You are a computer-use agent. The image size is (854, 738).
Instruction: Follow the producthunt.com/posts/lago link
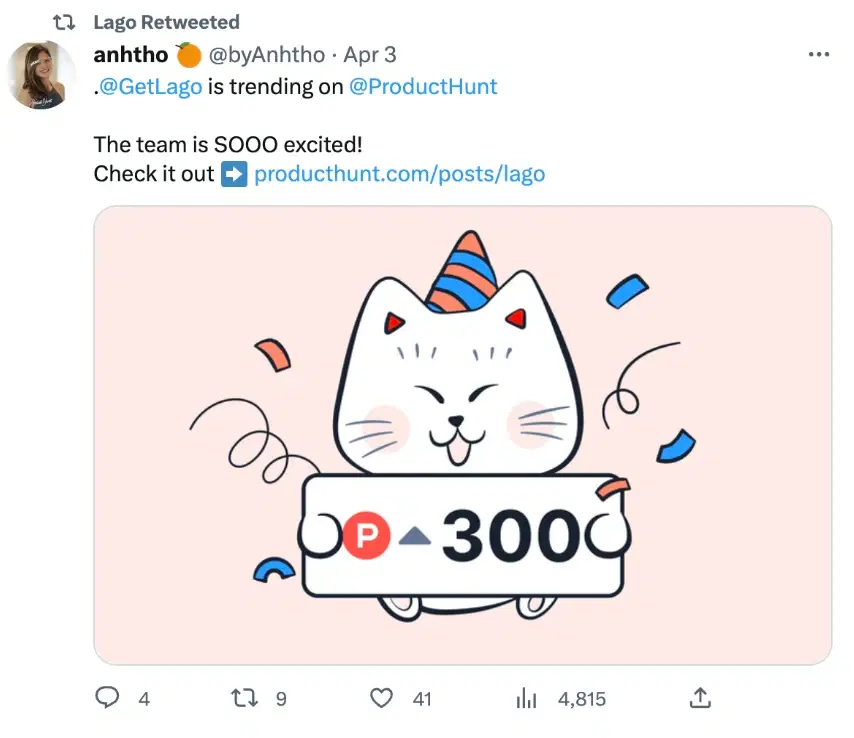point(400,173)
